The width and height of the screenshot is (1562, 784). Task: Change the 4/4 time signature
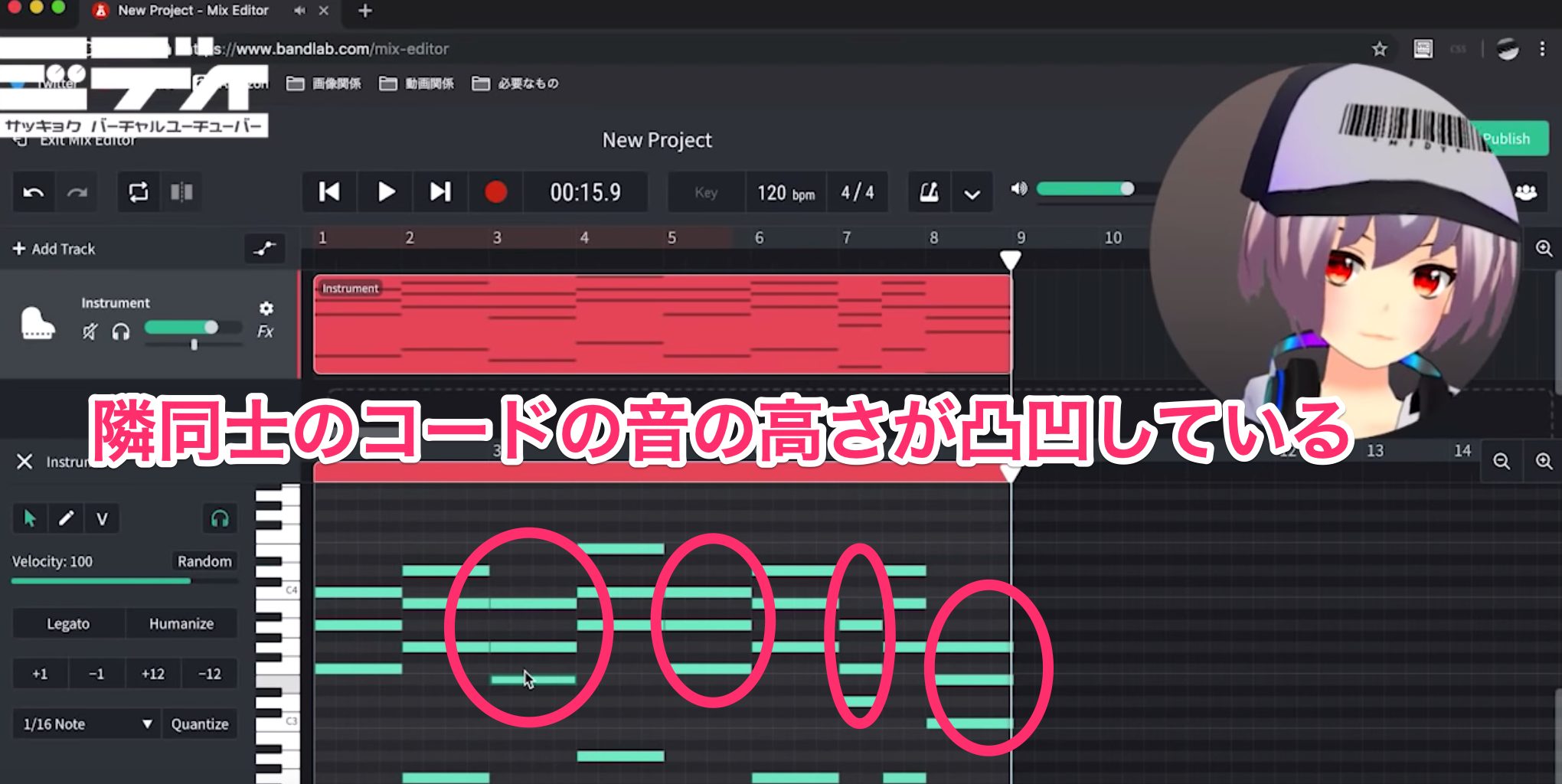(858, 192)
